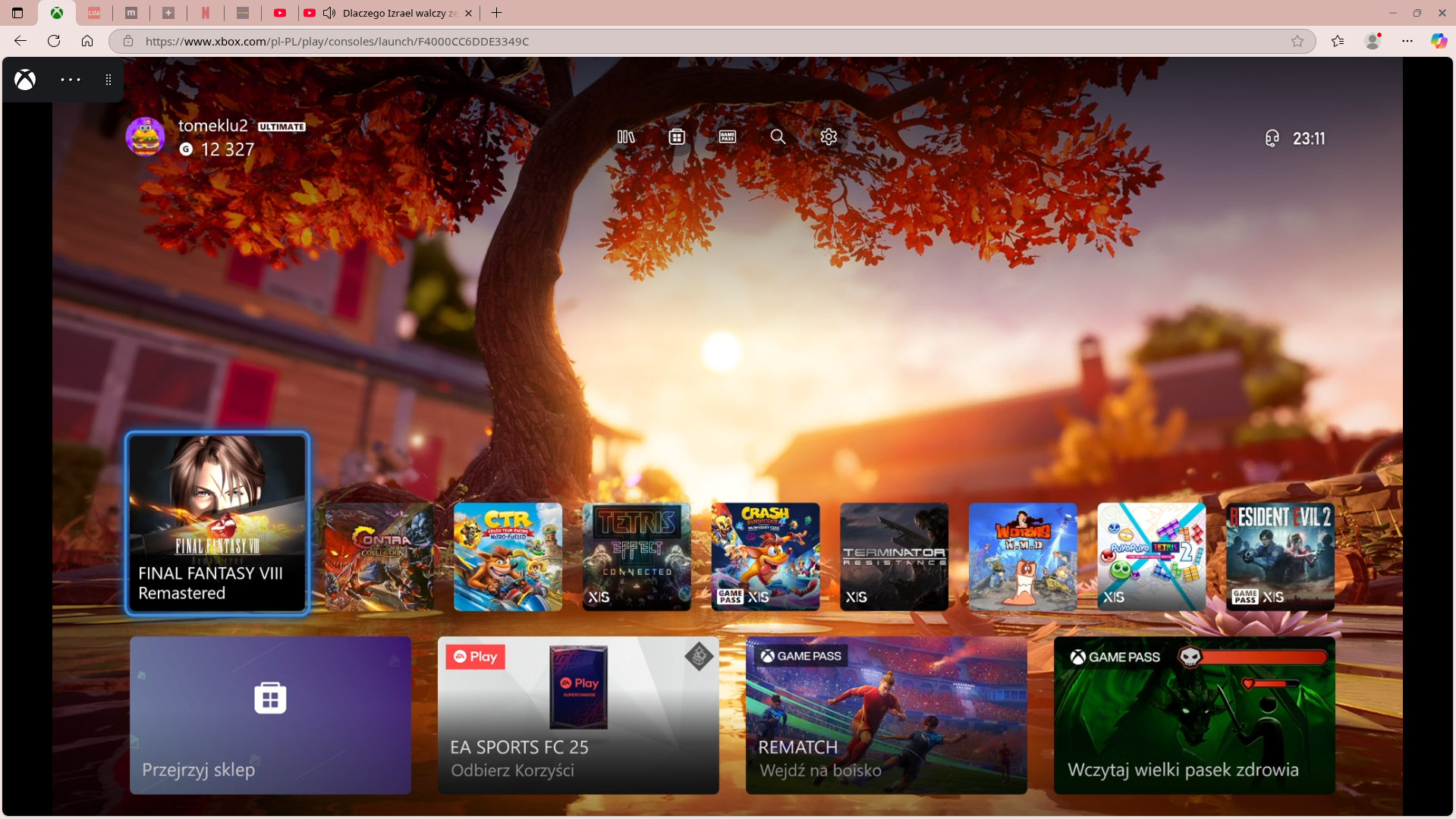The height and width of the screenshot is (819, 1456).
Task: Click the drag handle on streaming toolbar
Action: pyautogui.click(x=108, y=80)
